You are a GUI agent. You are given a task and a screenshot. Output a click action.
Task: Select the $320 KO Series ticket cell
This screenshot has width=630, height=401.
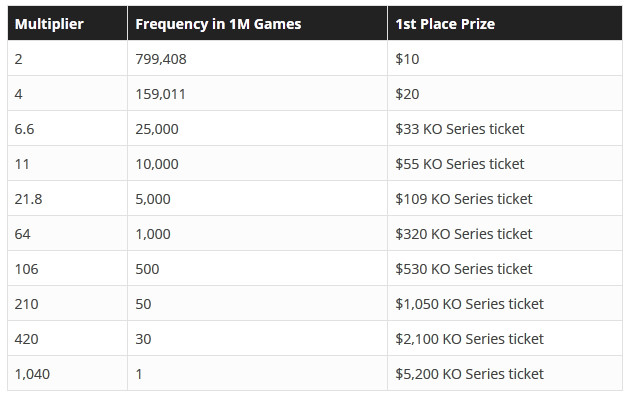pyautogui.click(x=505, y=233)
